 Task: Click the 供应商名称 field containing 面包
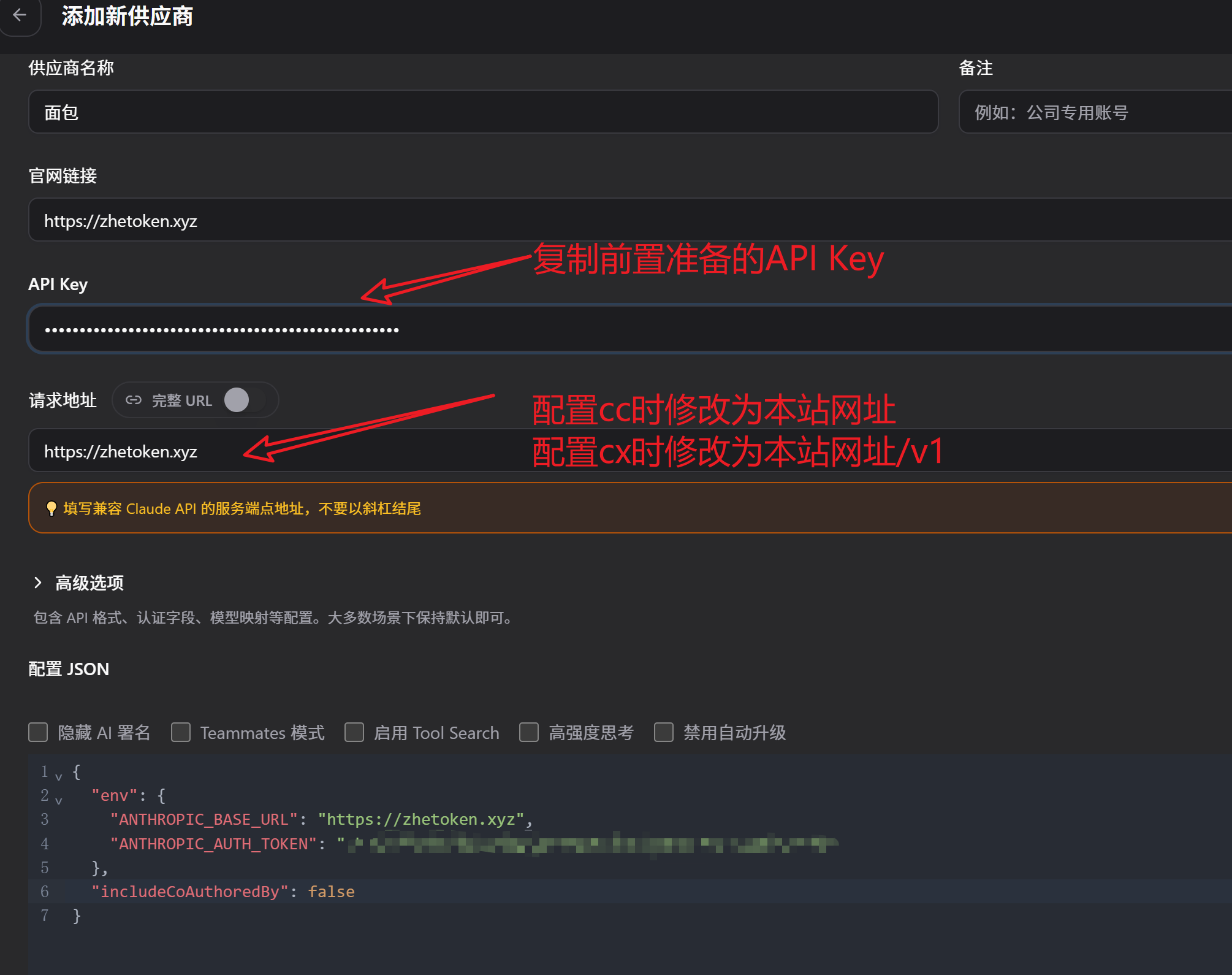(x=483, y=112)
